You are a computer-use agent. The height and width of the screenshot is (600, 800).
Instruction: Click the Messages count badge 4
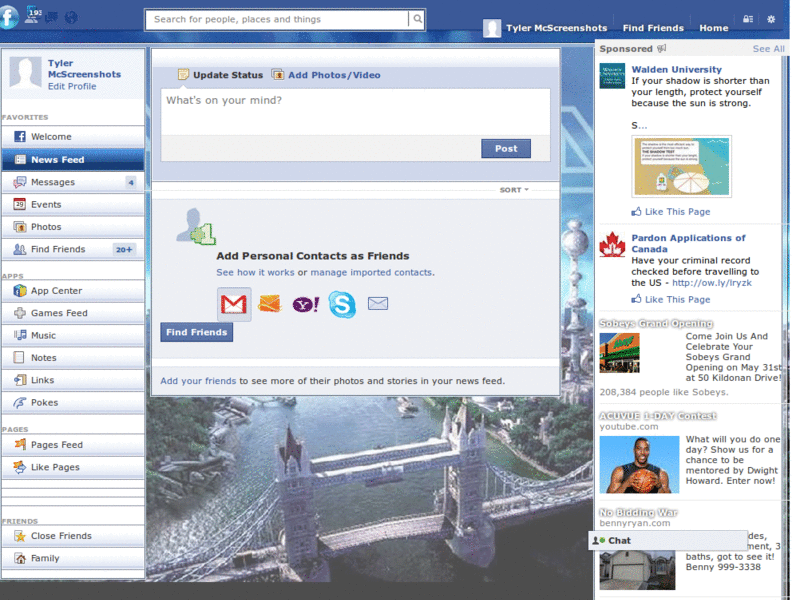(x=131, y=182)
